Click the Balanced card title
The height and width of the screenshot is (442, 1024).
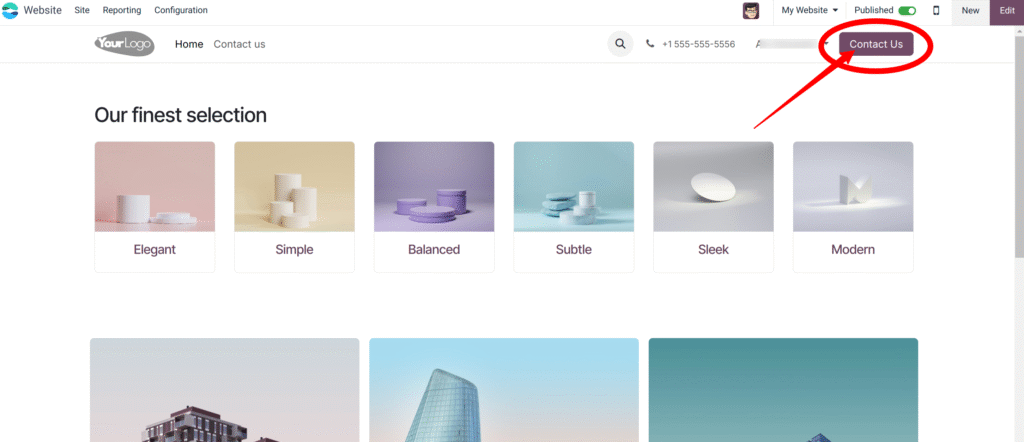pyautogui.click(x=434, y=249)
